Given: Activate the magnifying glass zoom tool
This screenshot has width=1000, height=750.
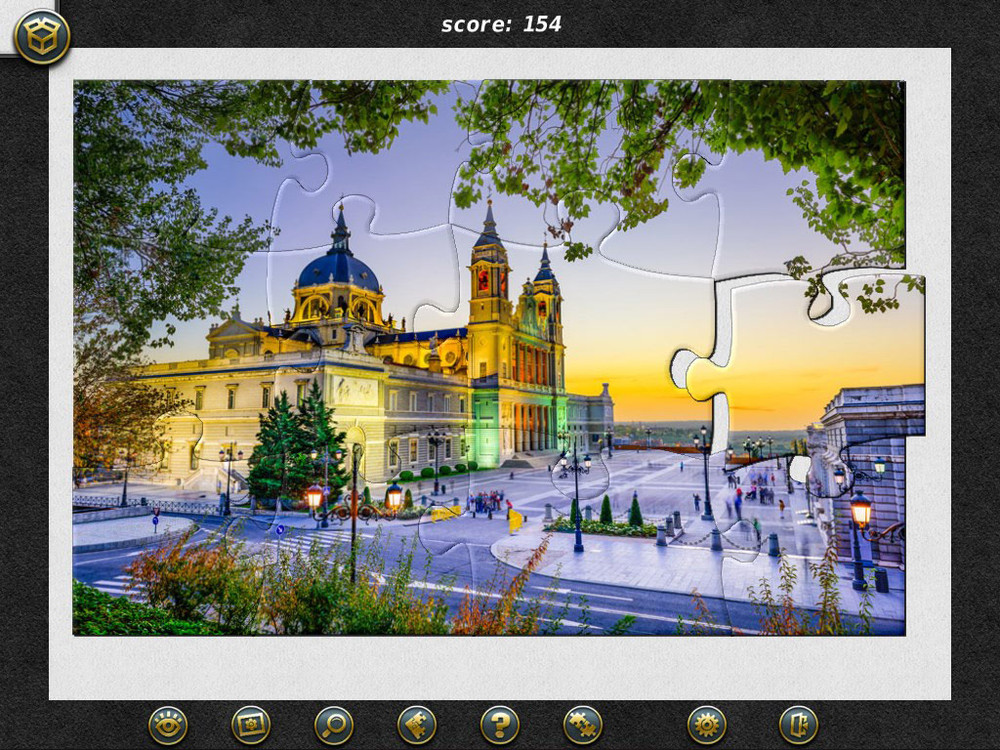Looking at the screenshot, I should (x=334, y=724).
